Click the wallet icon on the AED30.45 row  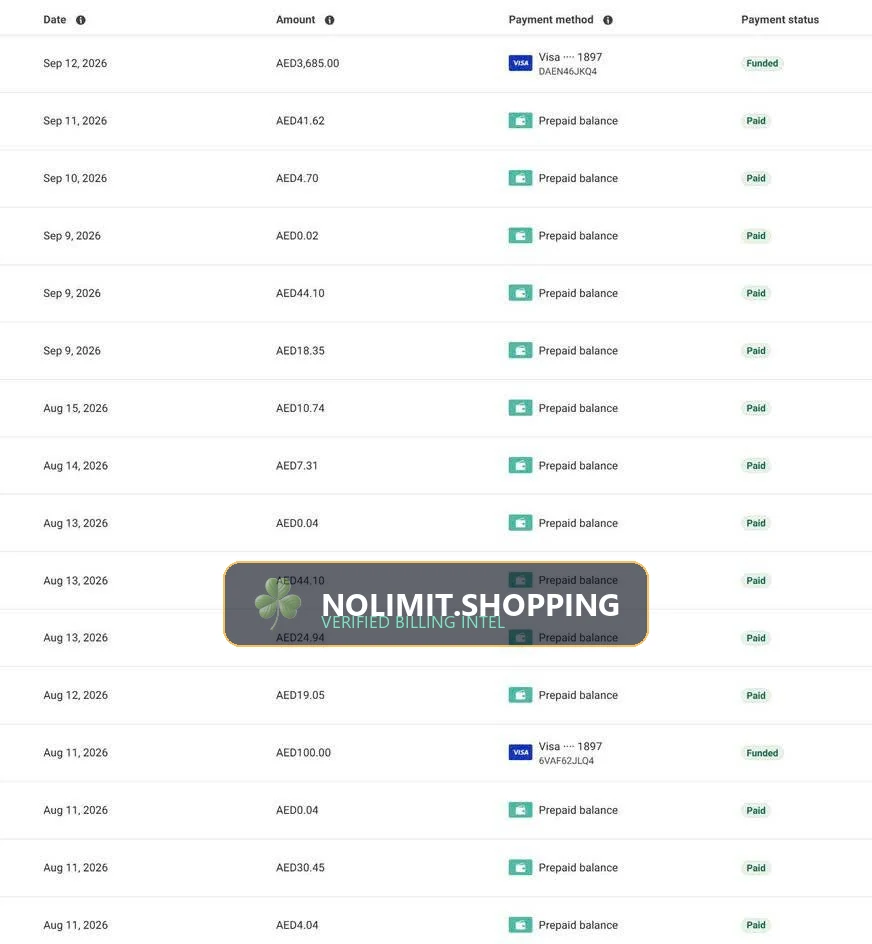click(520, 868)
